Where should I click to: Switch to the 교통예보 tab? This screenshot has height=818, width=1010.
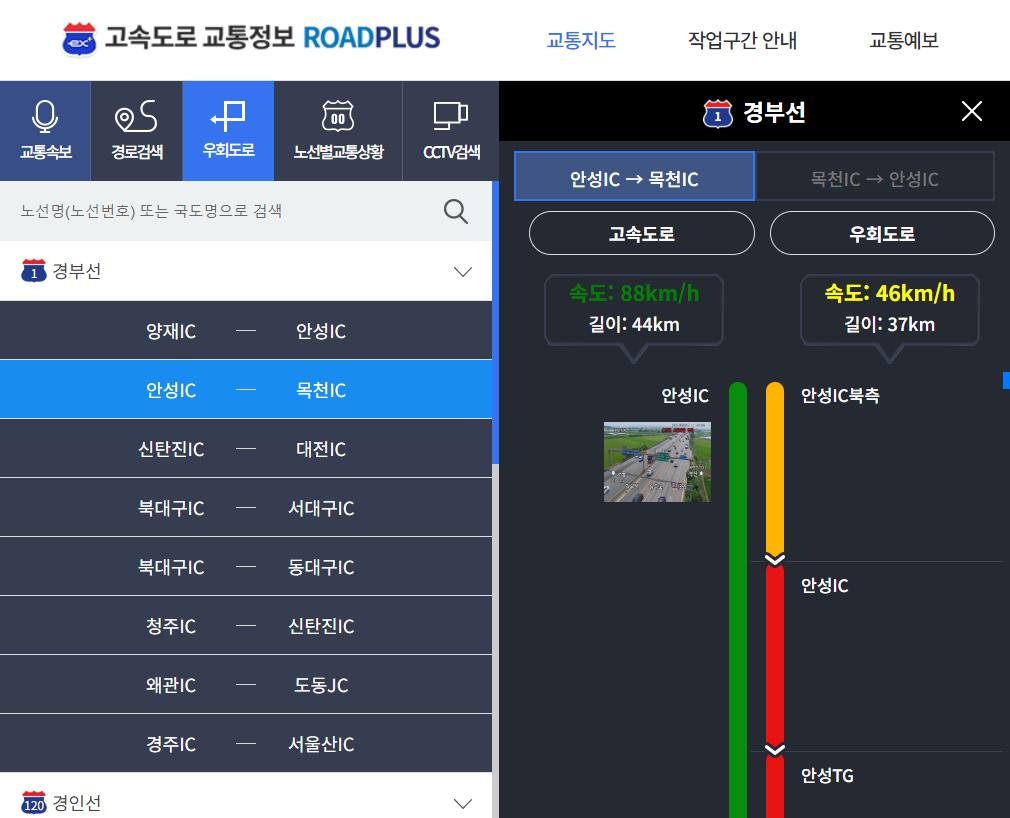(x=902, y=40)
